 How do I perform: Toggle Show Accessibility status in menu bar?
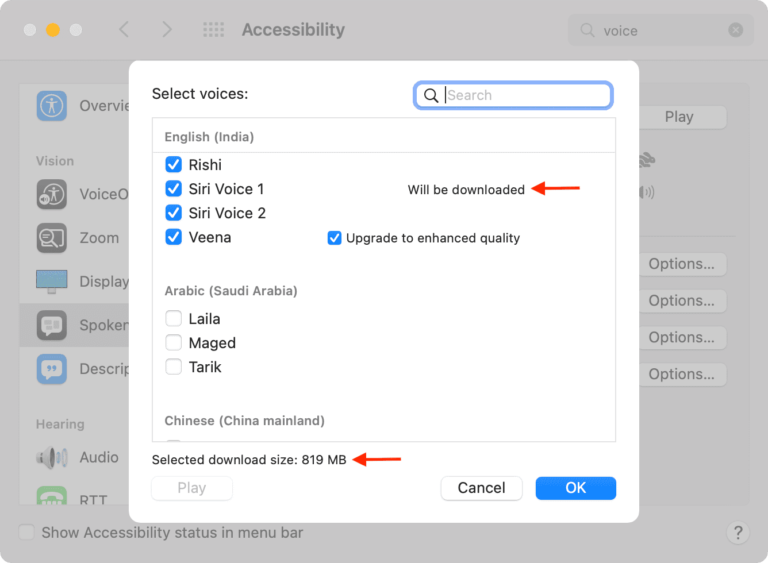click(x=27, y=532)
